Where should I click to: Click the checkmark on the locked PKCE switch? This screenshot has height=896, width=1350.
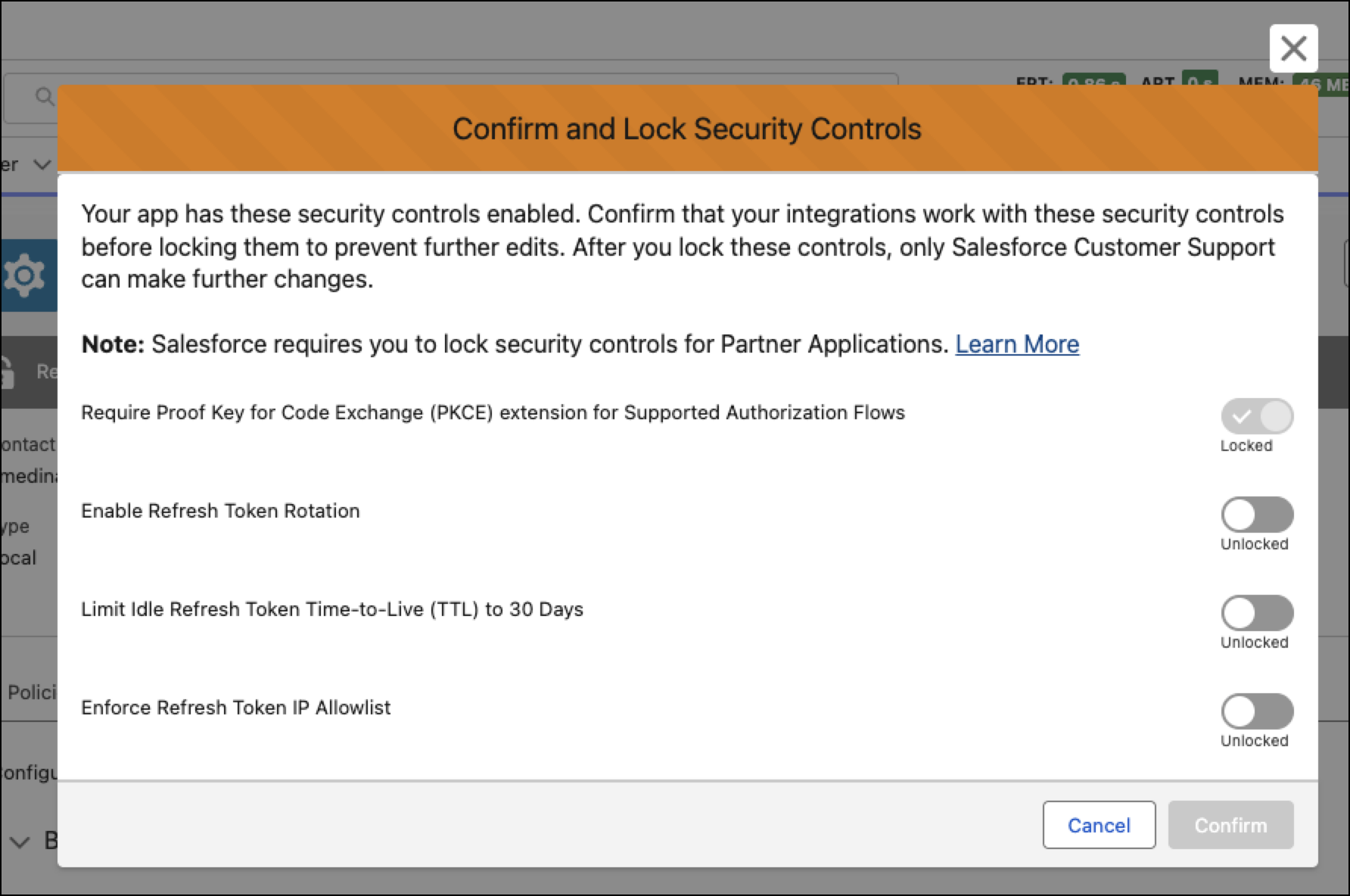(1241, 416)
